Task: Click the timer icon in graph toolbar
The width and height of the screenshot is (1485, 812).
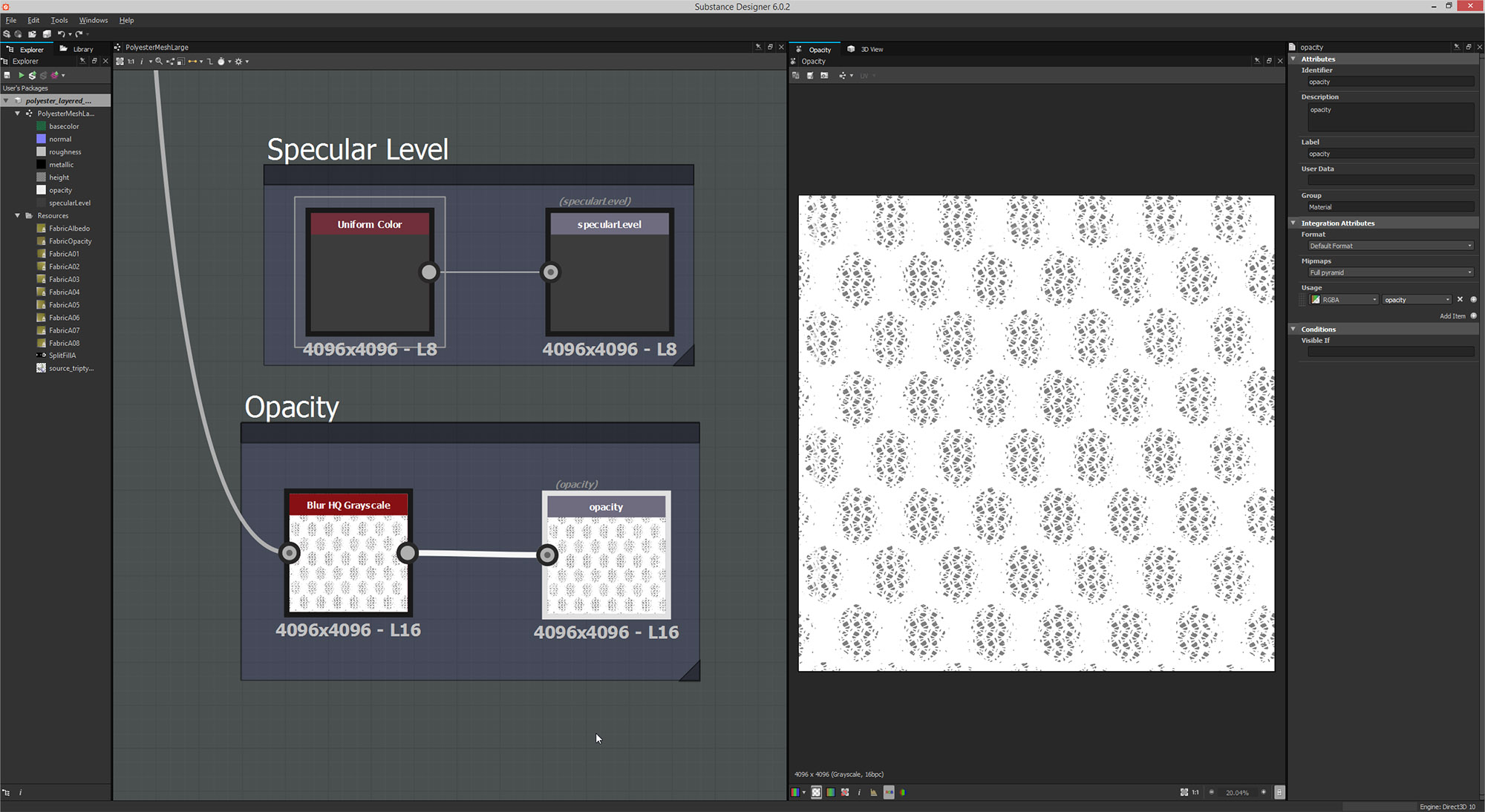Action: 221,62
